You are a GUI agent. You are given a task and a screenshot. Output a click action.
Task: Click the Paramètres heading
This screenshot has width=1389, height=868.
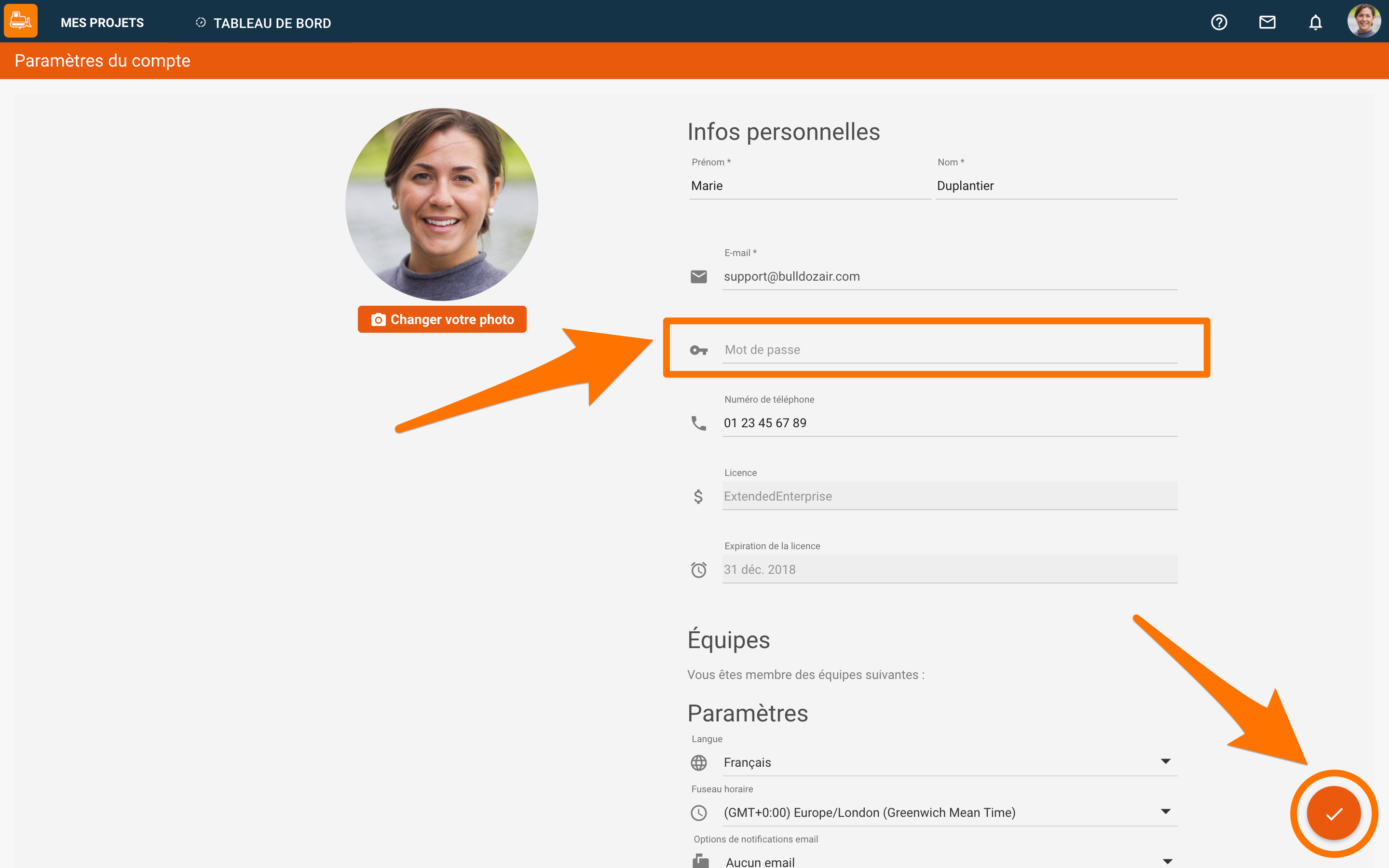click(747, 713)
